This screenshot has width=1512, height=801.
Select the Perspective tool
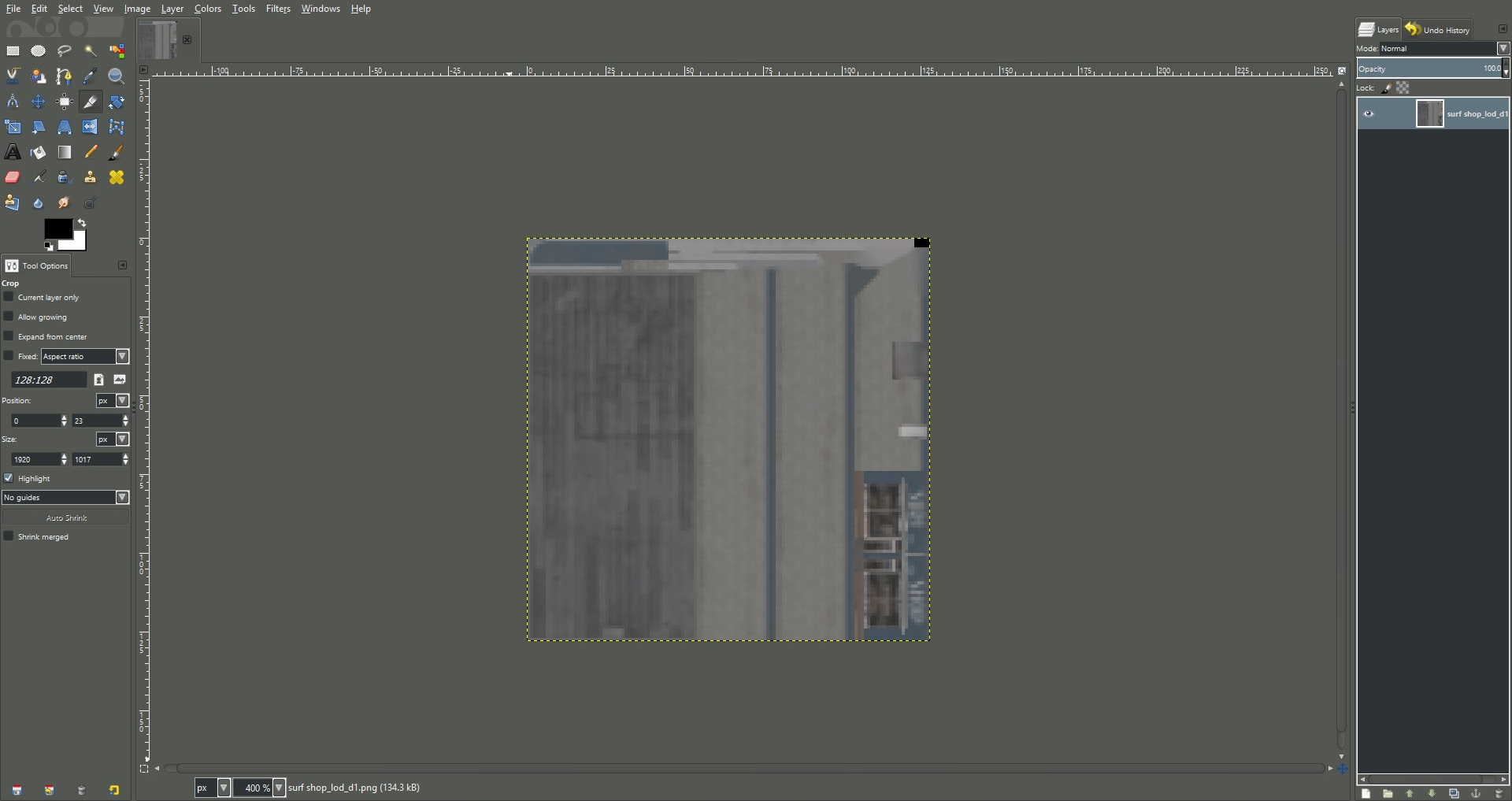click(x=65, y=127)
